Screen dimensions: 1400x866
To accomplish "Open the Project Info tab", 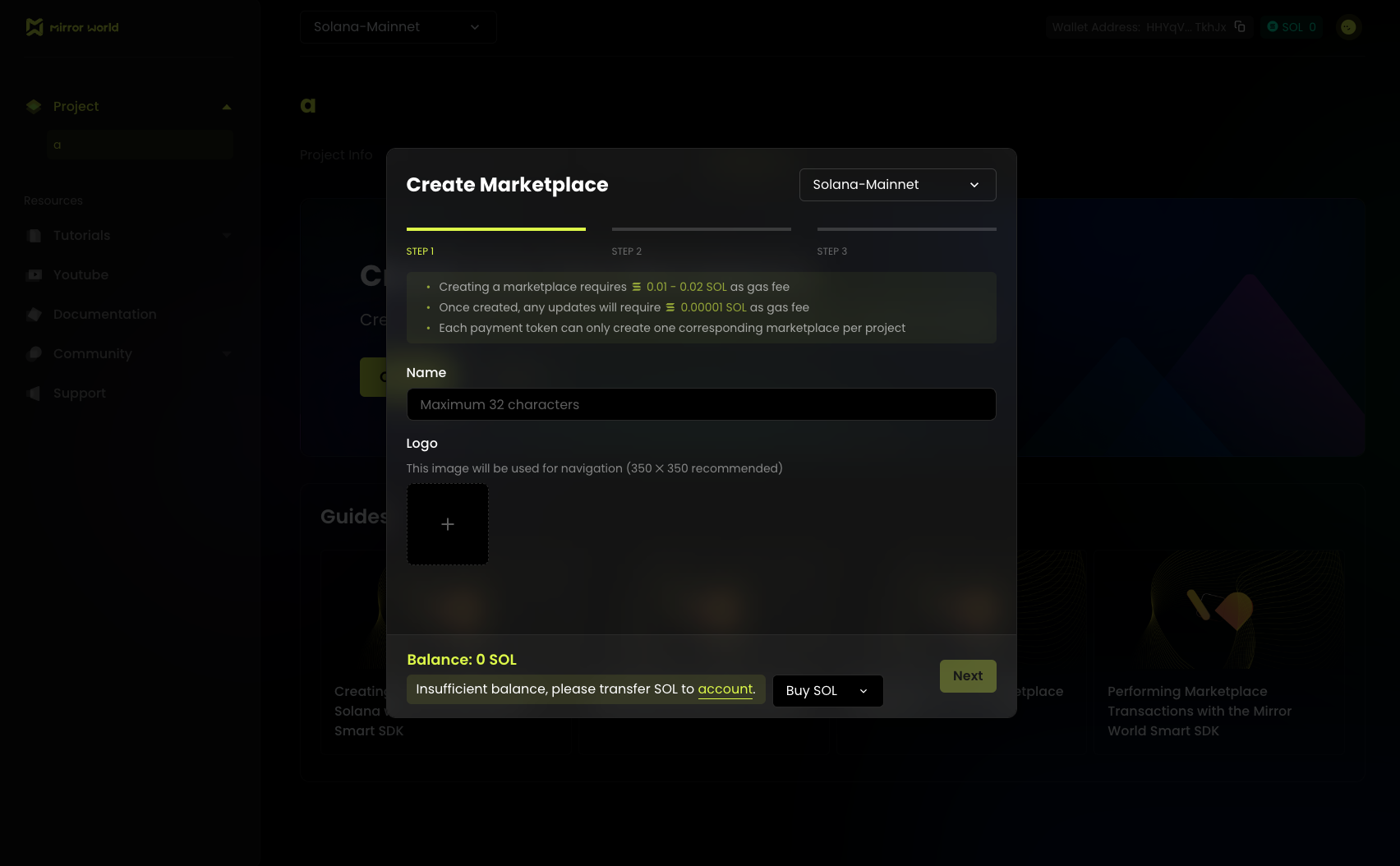I will click(336, 155).
